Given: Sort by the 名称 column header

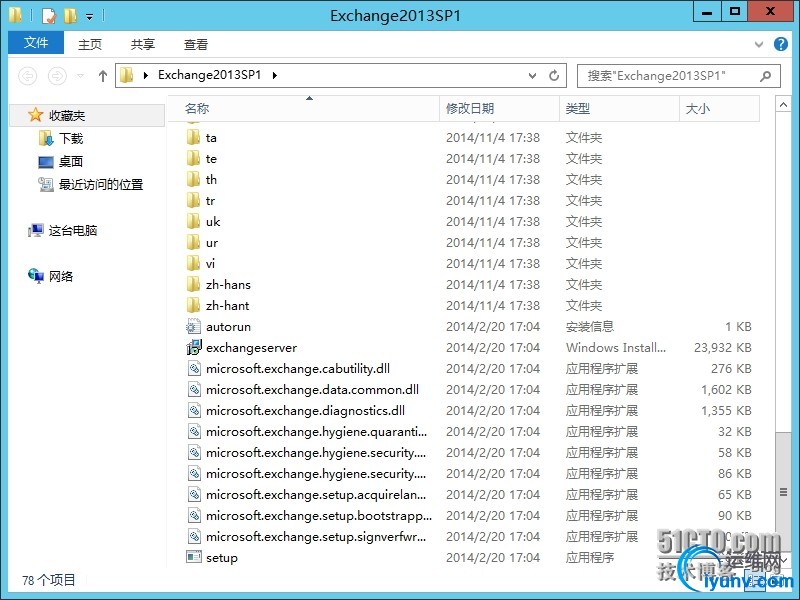Looking at the screenshot, I should pyautogui.click(x=303, y=108).
